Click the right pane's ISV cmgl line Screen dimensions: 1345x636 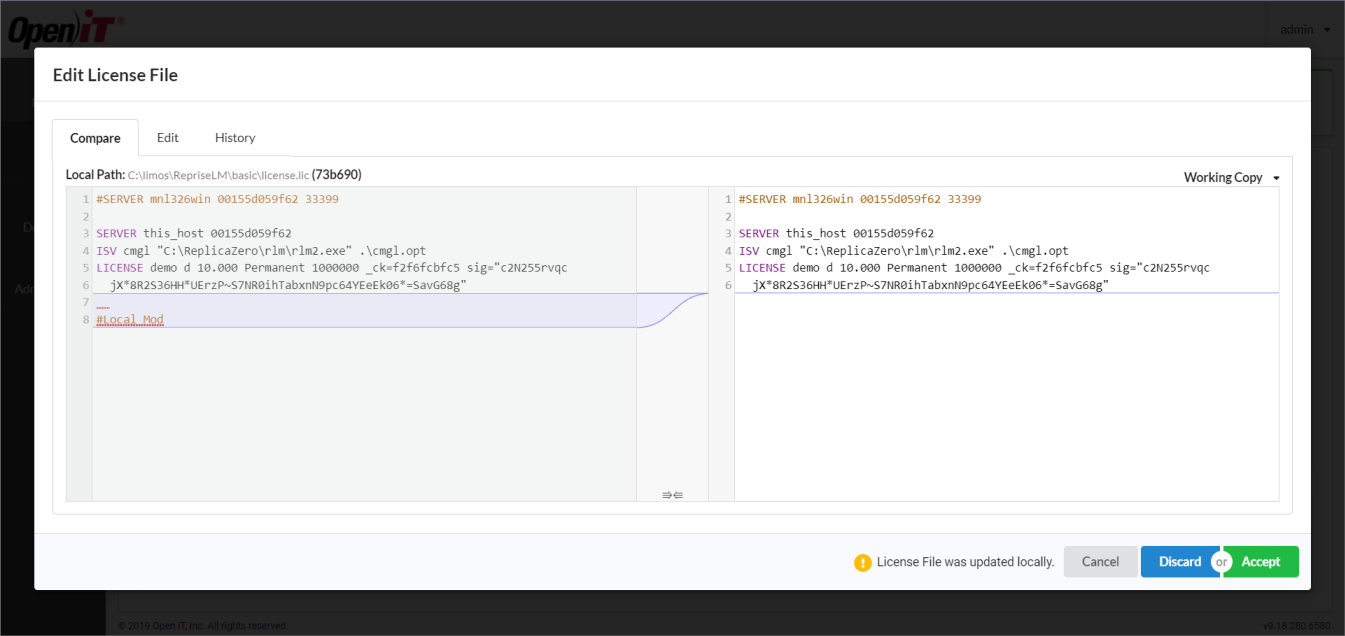click(903, 251)
